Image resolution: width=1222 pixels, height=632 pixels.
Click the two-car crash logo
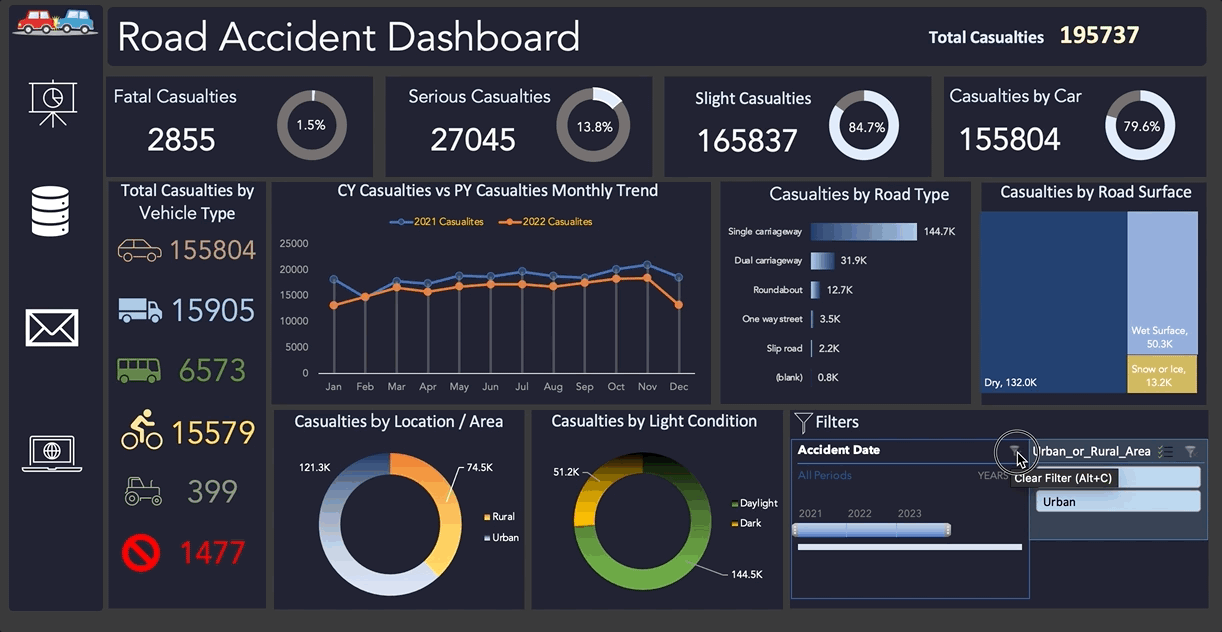coord(54,22)
